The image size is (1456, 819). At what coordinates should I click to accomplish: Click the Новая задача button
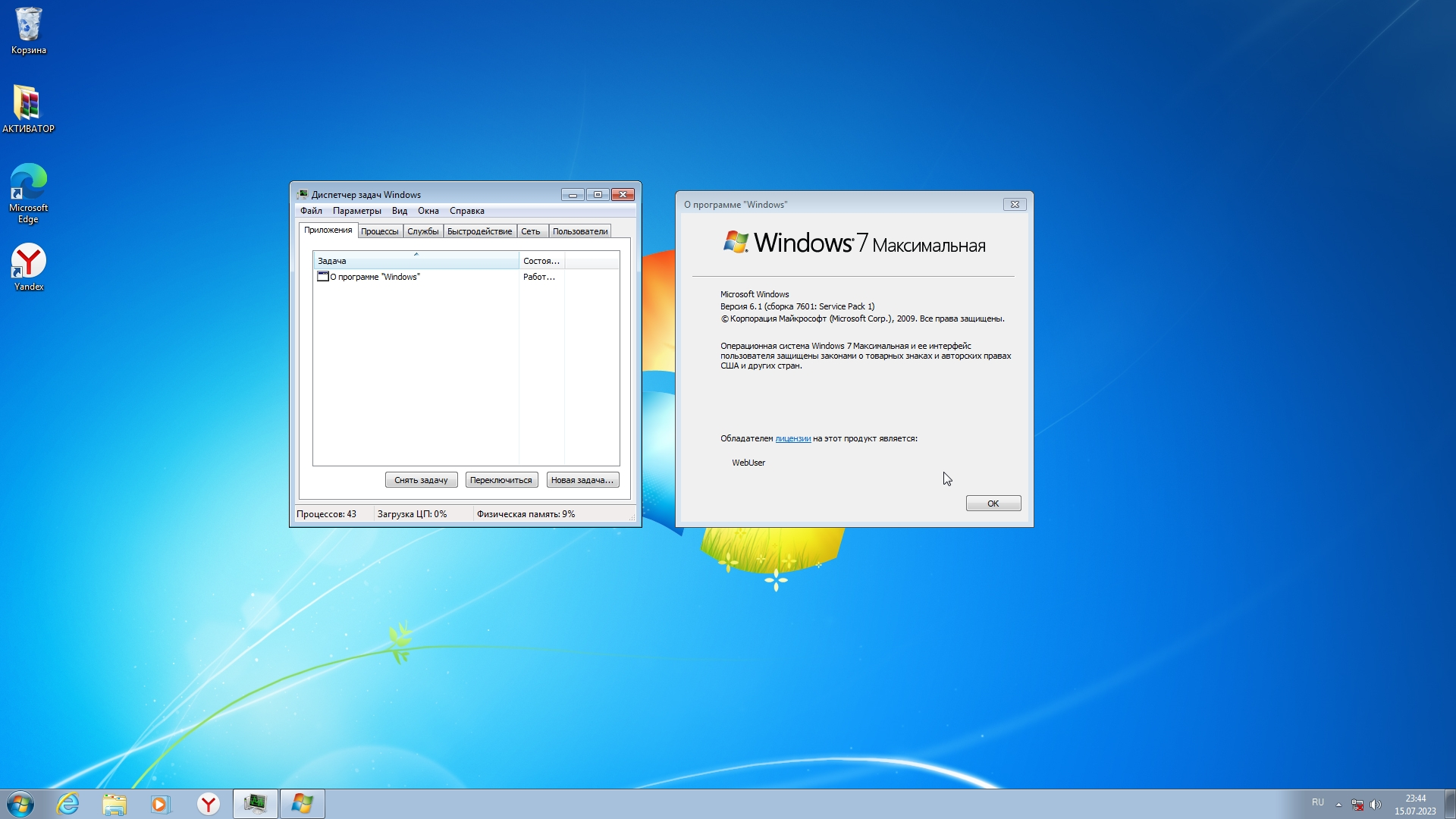(x=582, y=480)
